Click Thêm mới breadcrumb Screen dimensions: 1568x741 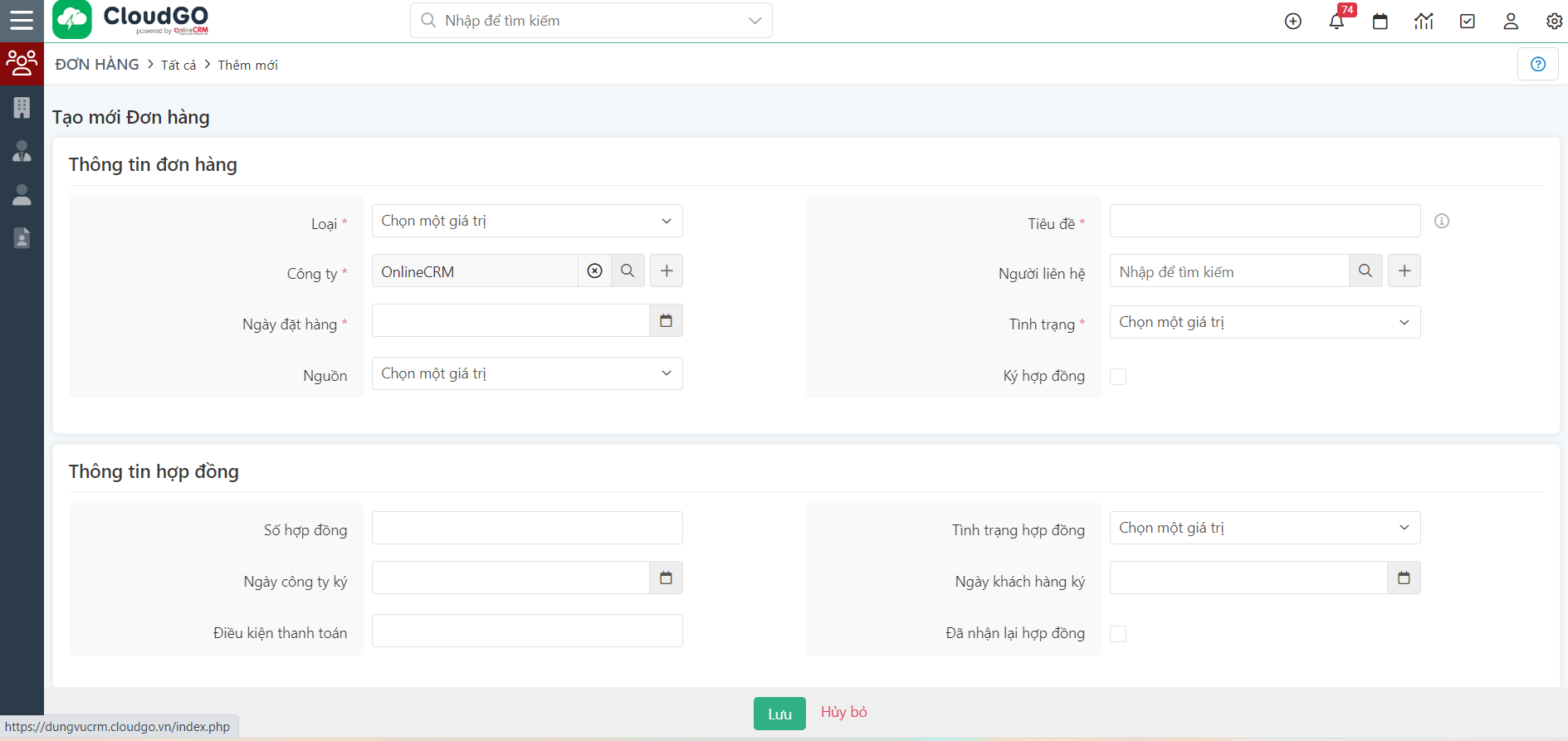247,66
